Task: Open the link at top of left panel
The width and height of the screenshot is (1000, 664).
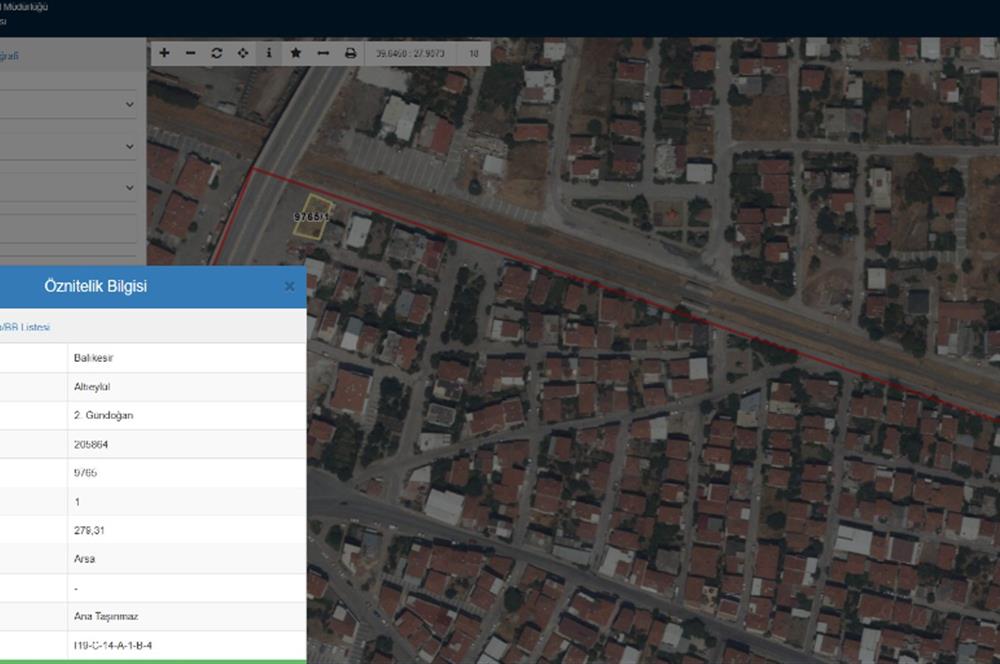Action: pyautogui.click(x=9, y=56)
